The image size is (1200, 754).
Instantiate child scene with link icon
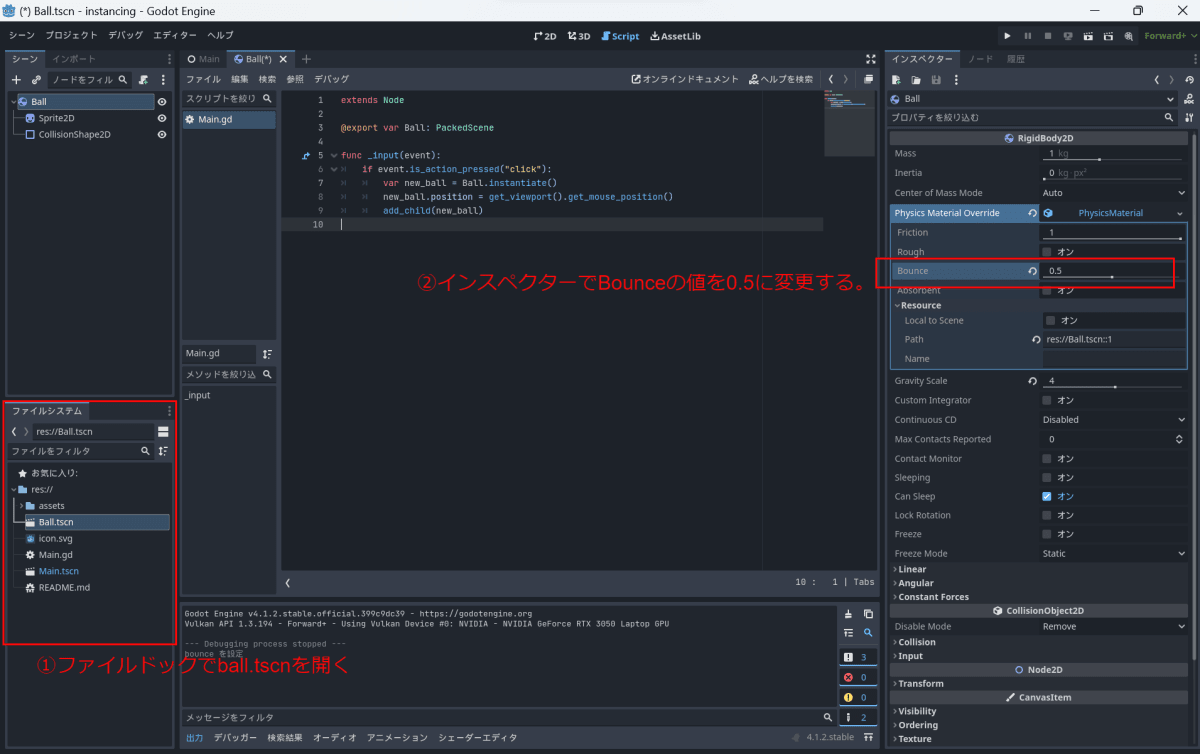[36, 79]
